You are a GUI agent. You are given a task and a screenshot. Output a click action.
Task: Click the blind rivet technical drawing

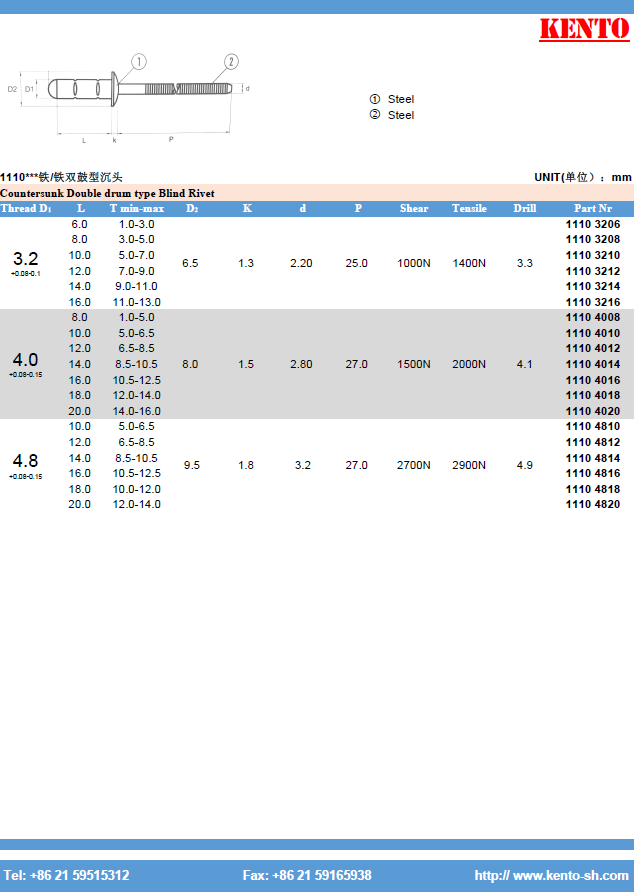pyautogui.click(x=130, y=95)
